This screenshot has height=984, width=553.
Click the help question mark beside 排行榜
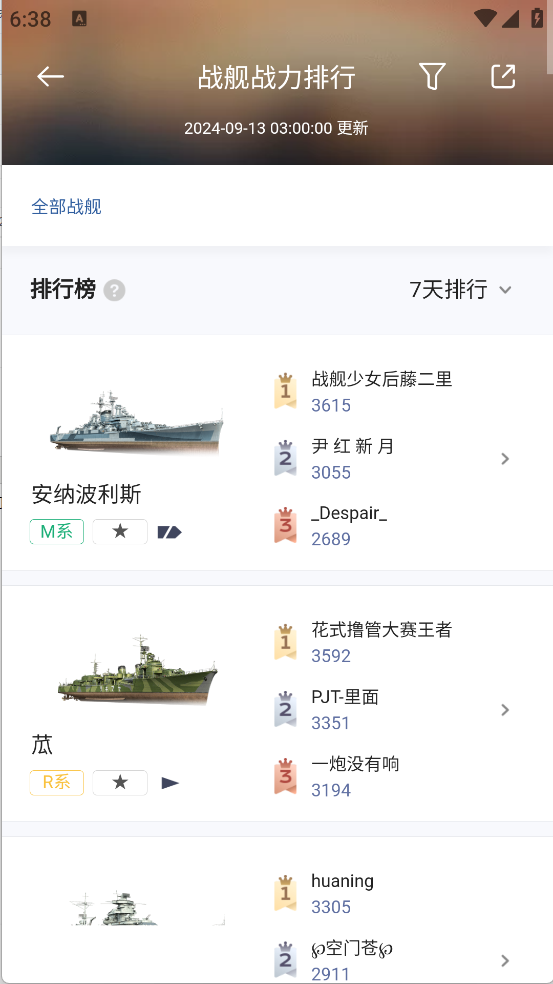(x=114, y=291)
